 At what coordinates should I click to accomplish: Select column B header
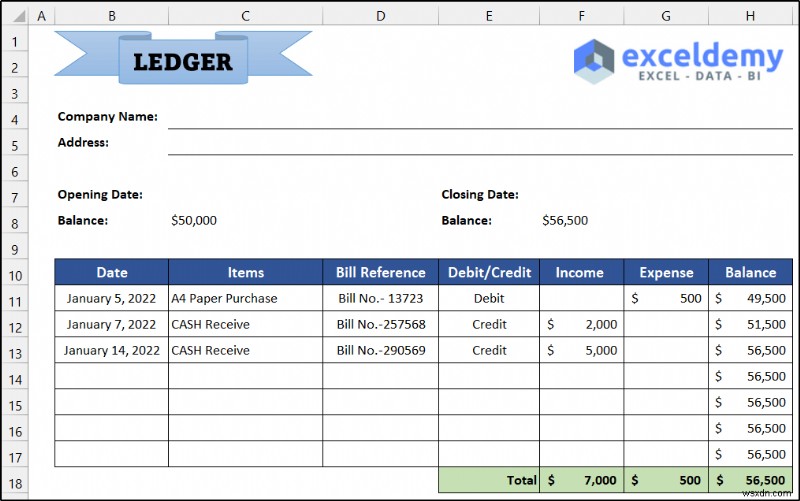click(112, 16)
